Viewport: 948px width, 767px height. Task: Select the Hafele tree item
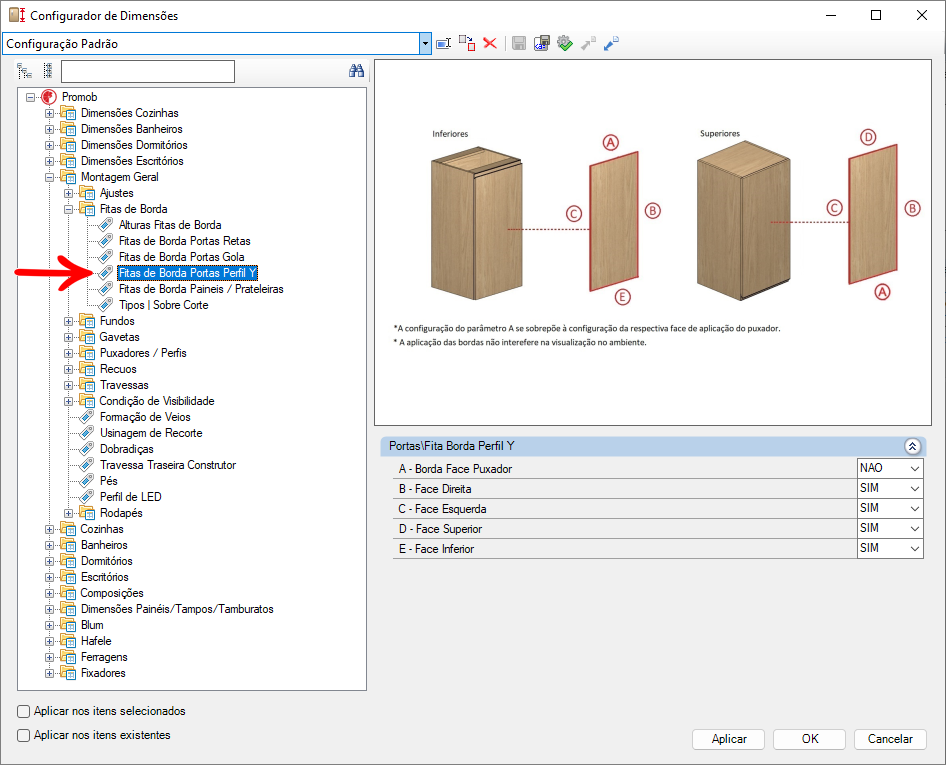tap(96, 641)
